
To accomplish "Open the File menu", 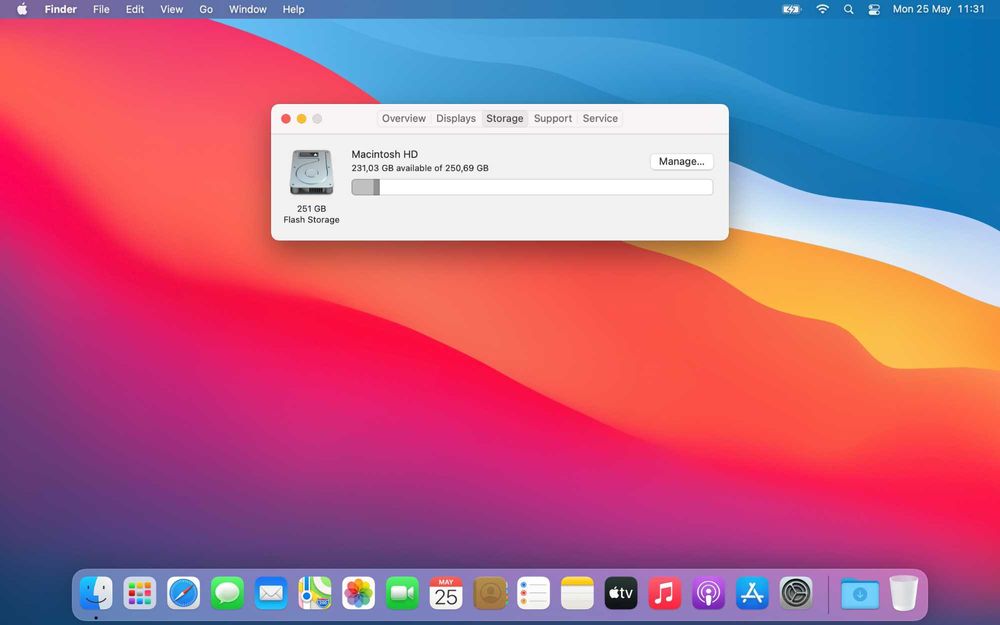I will pos(101,9).
